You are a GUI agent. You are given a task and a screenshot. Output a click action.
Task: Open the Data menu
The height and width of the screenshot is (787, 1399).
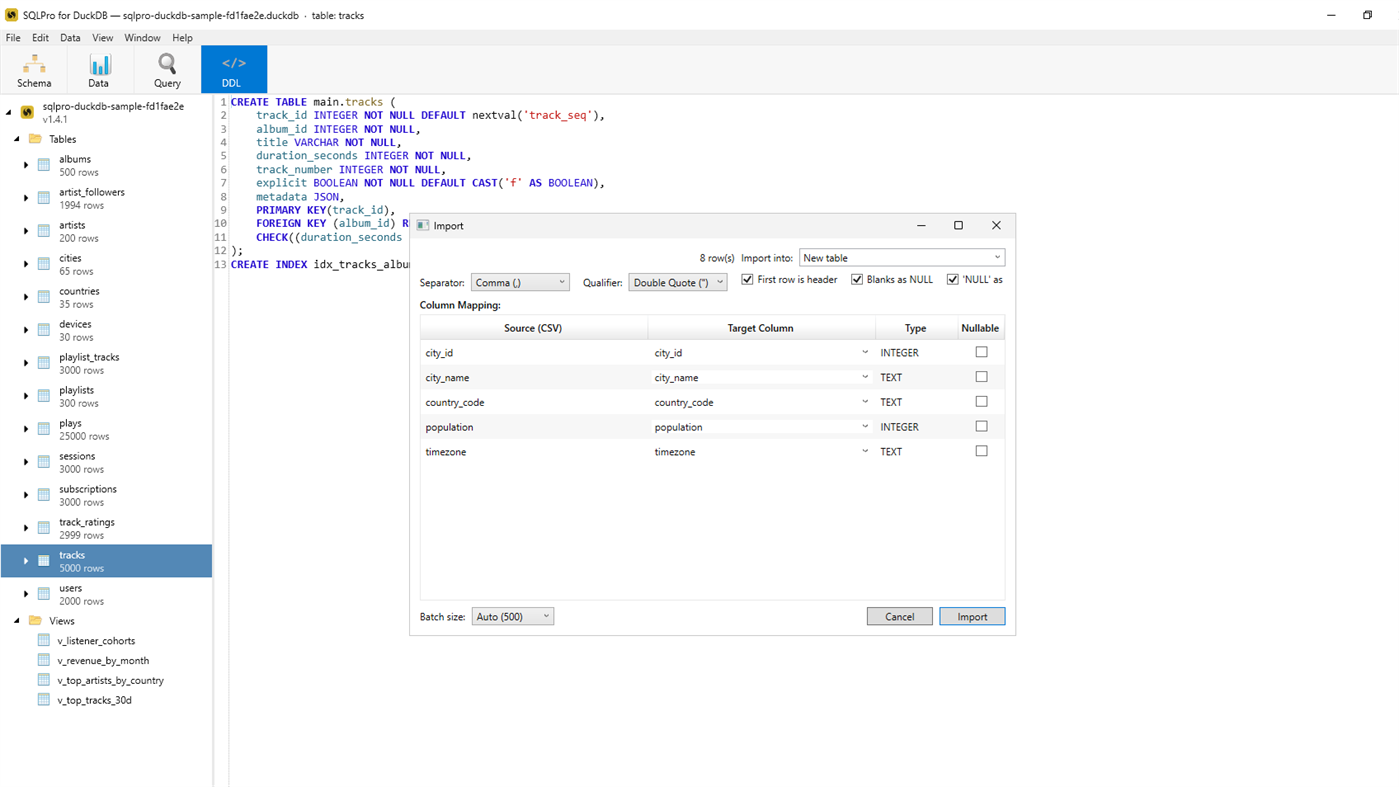(70, 38)
